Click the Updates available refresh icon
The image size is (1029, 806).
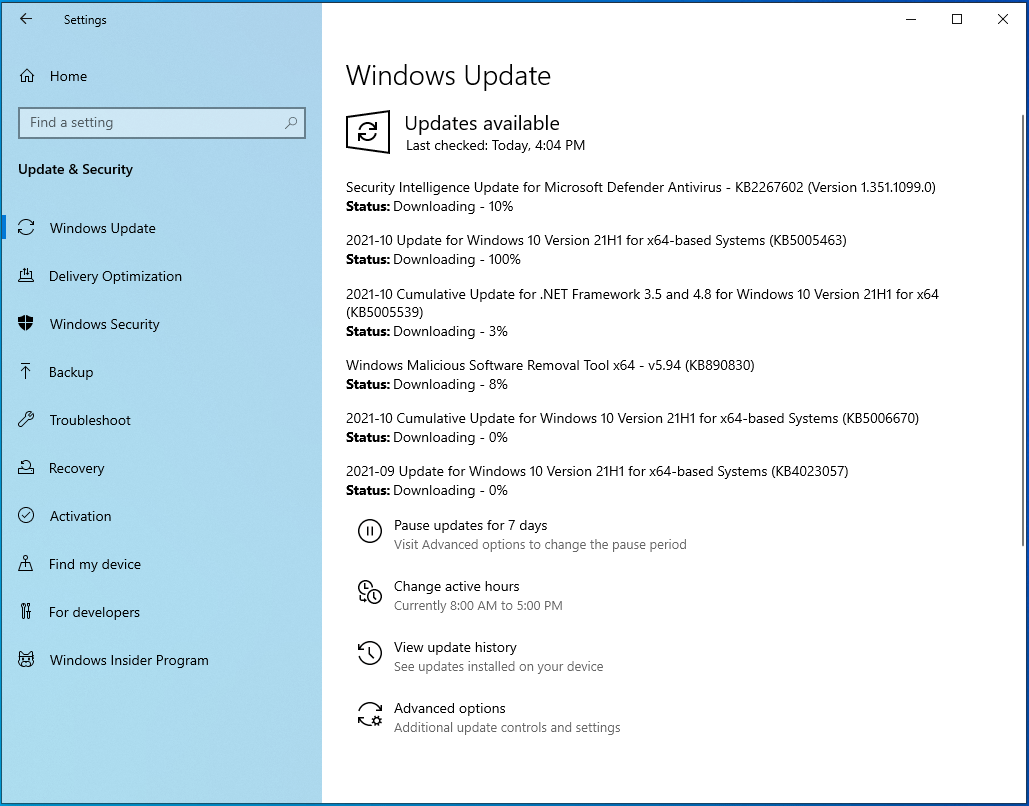point(368,131)
